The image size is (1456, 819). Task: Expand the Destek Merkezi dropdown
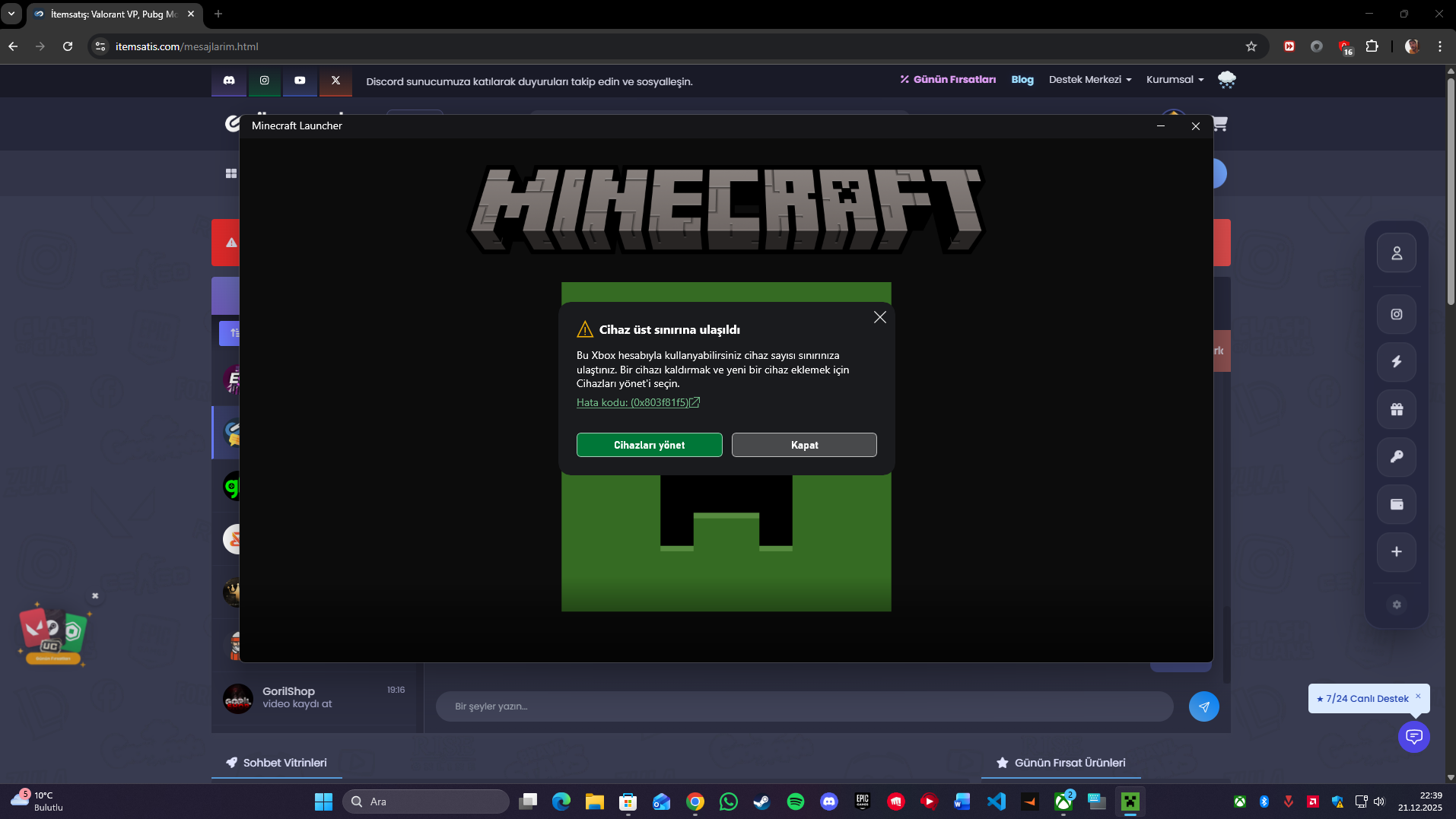coord(1090,79)
